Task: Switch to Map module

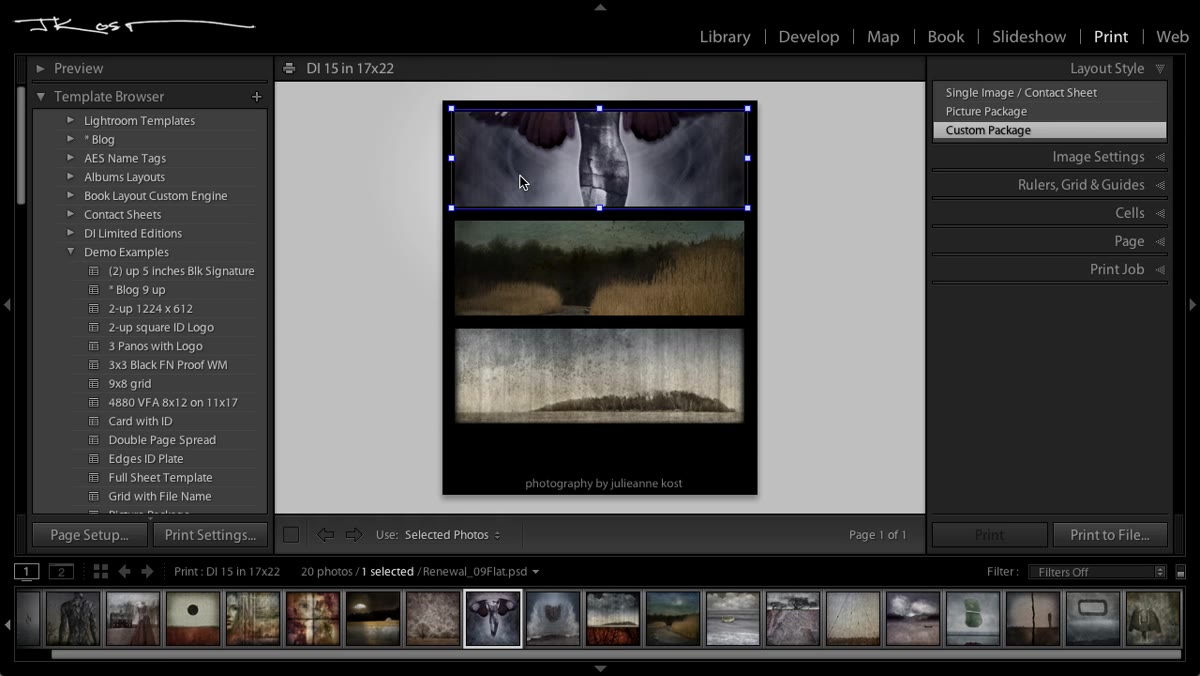Action: point(883,37)
